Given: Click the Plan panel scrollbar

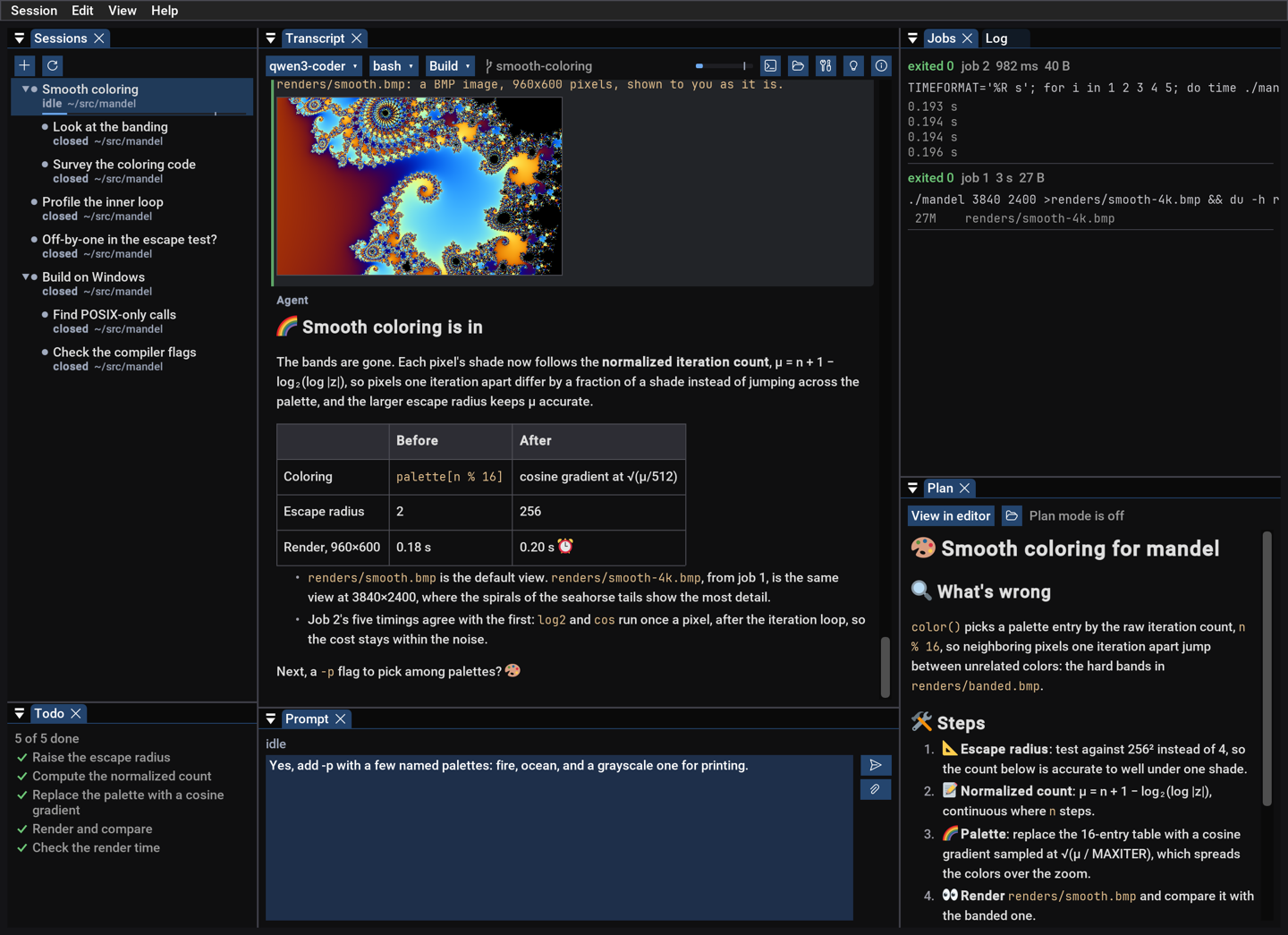Looking at the screenshot, I should [1267, 668].
